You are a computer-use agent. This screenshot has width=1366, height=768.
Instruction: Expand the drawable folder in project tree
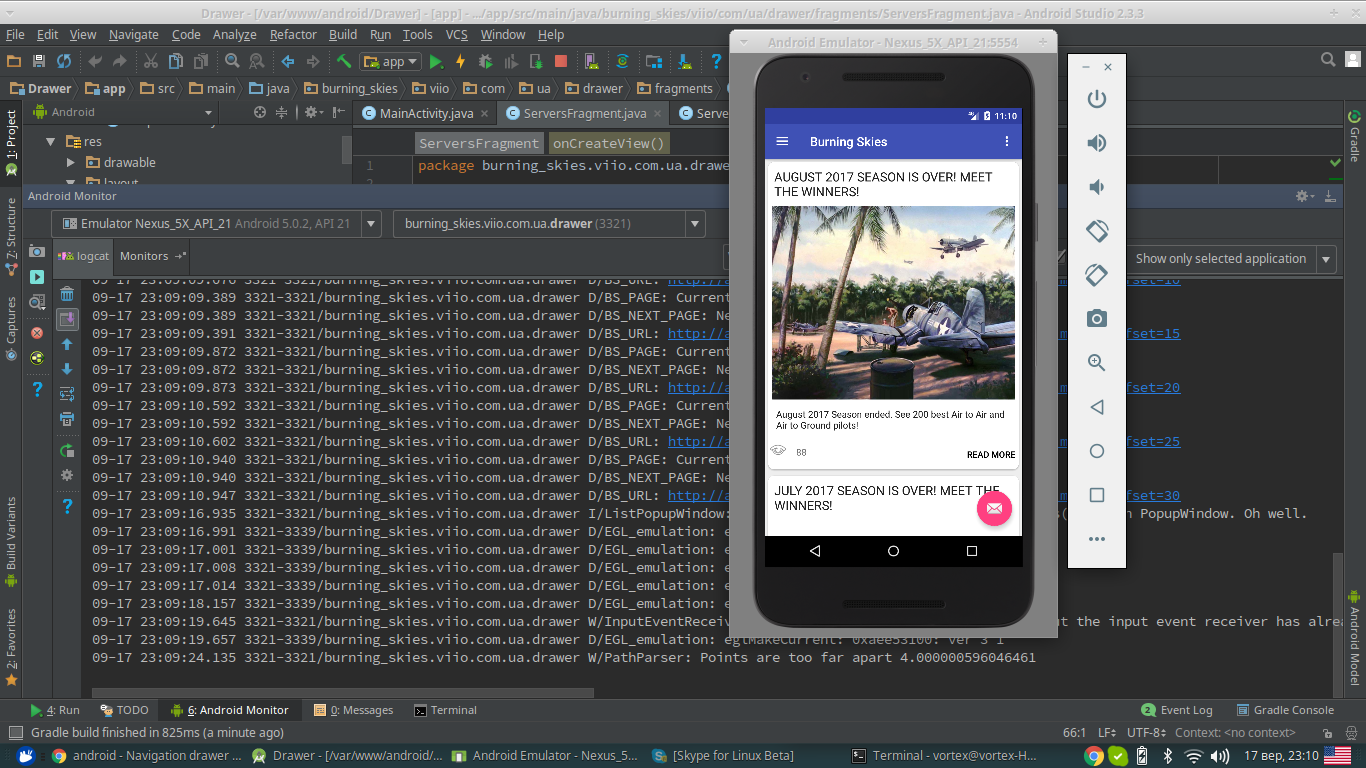coord(71,162)
